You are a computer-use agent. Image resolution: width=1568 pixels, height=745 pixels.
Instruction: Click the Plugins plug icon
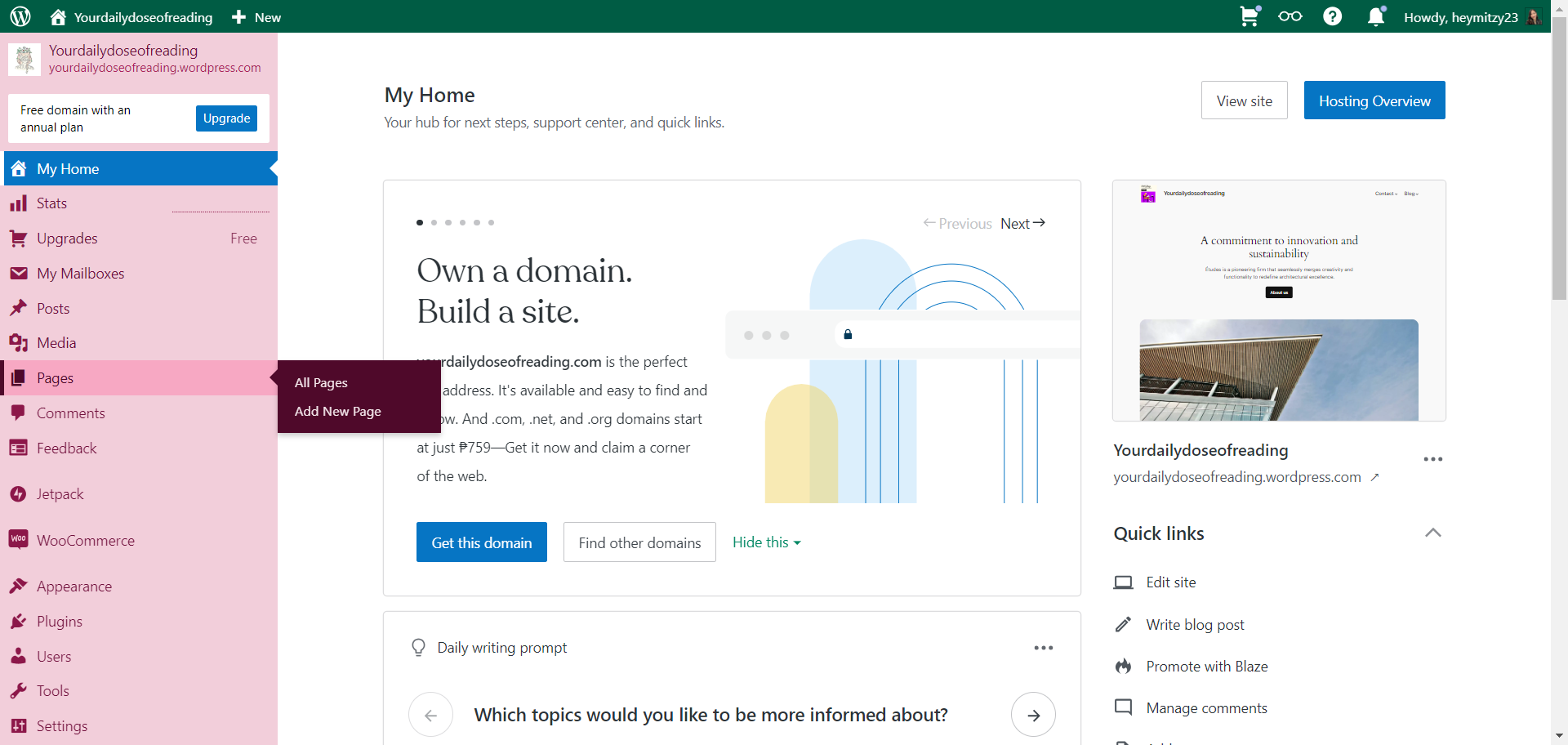[18, 622]
